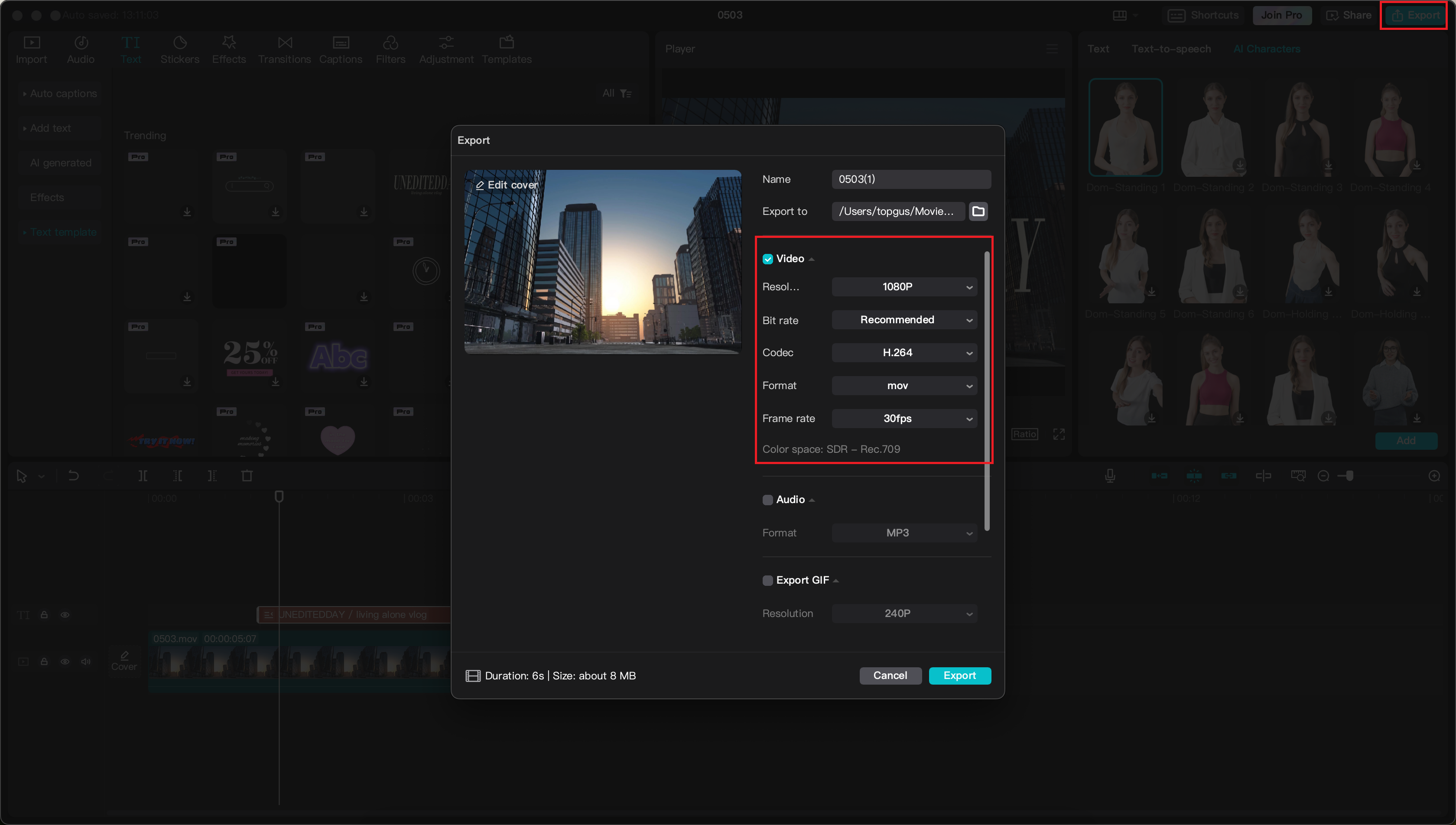Click the Edit cover pencil icon
The image size is (1456, 825).
pos(480,185)
